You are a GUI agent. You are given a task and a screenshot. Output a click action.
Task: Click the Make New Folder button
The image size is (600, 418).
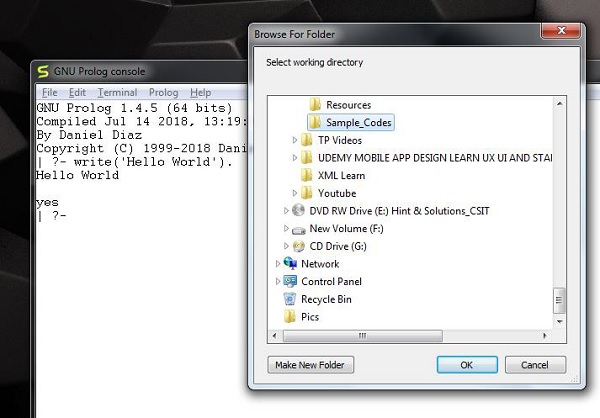click(x=310, y=365)
